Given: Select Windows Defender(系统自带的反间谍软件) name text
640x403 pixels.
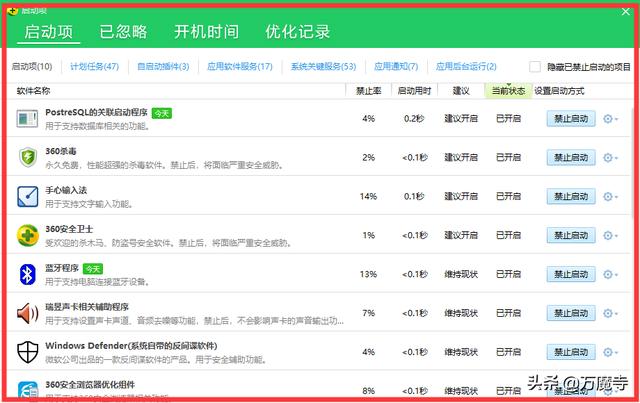Looking at the screenshot, I should coord(131,346).
